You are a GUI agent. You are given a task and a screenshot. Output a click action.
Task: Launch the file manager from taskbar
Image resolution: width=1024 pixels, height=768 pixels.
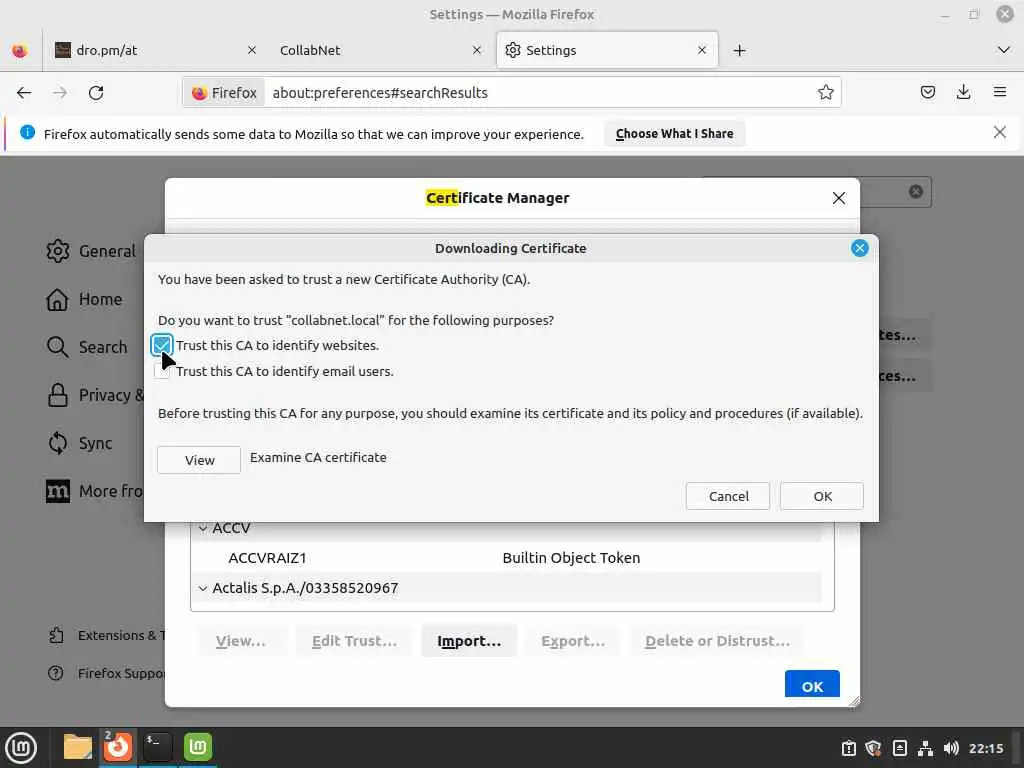78,747
